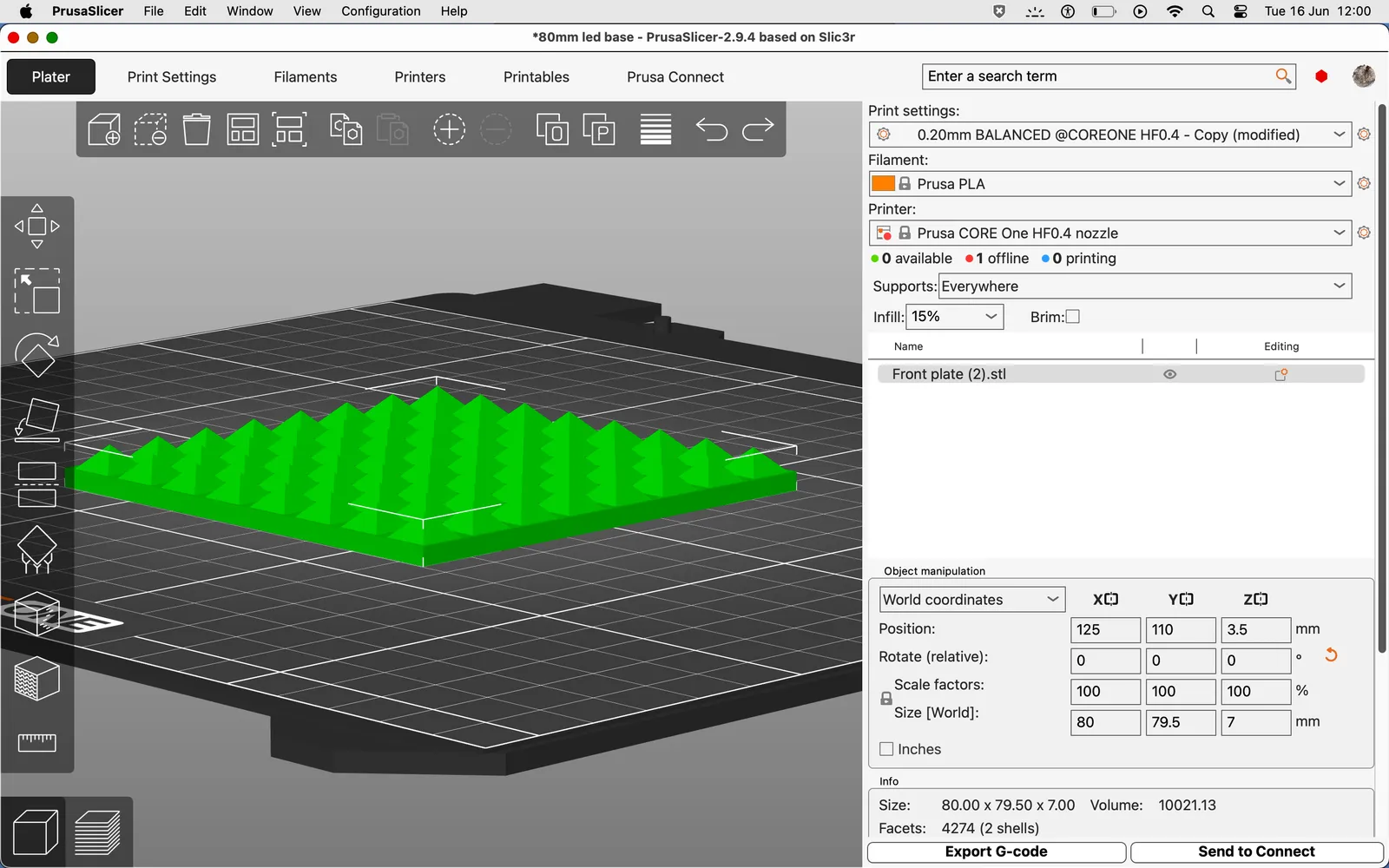The height and width of the screenshot is (868, 1389).
Task: Go to the Prusa Connect tab
Action: (675, 76)
